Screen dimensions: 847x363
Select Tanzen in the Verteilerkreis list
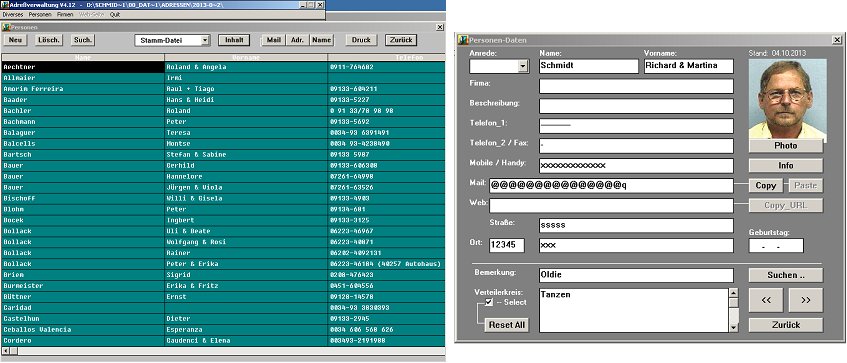[555, 295]
